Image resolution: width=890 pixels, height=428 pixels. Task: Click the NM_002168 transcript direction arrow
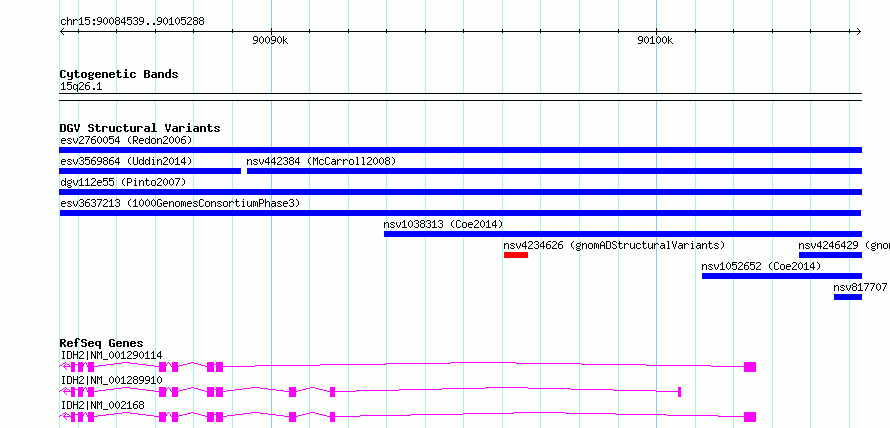click(64, 417)
